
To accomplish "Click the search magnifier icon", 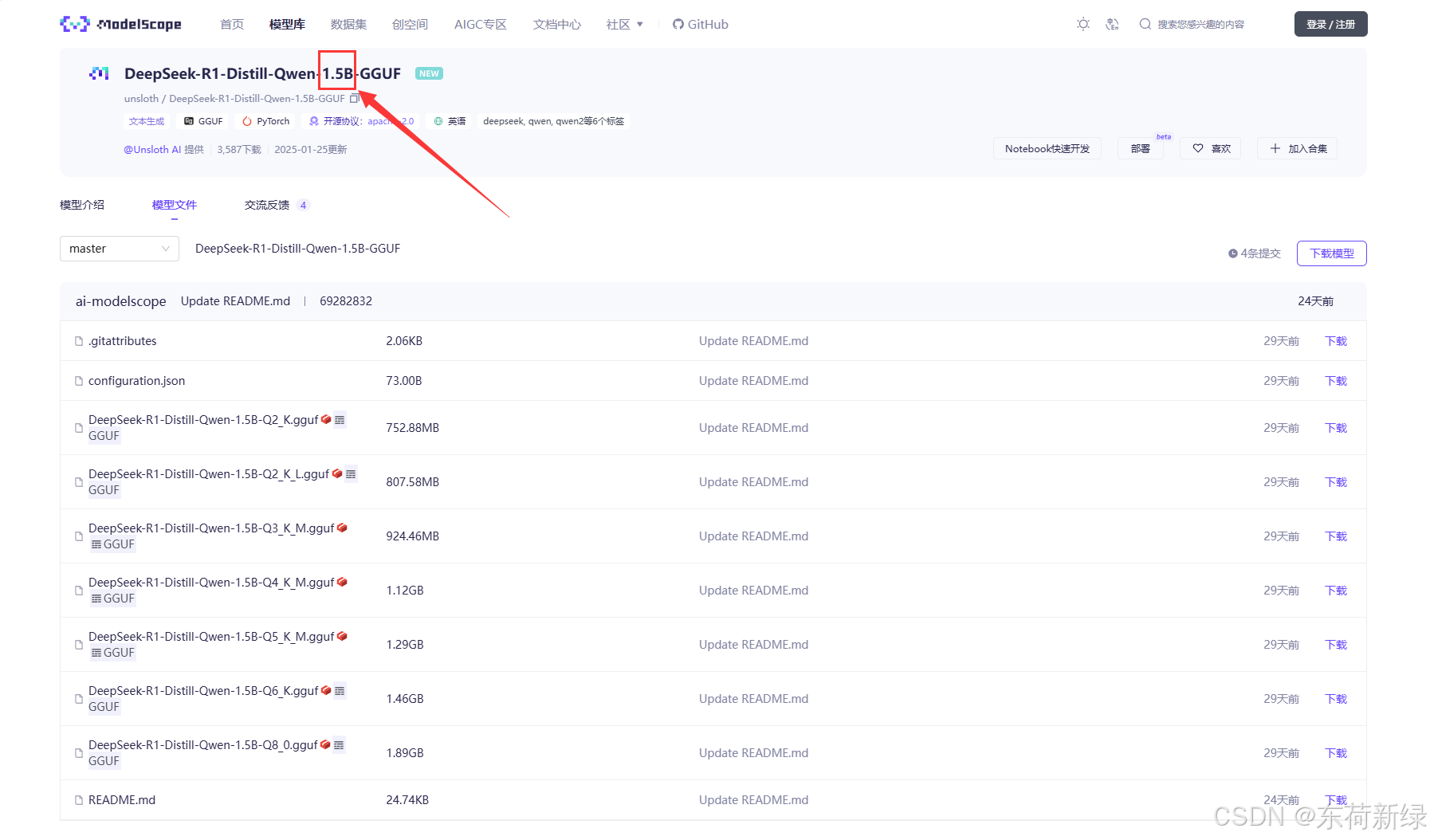I will pos(1145,24).
